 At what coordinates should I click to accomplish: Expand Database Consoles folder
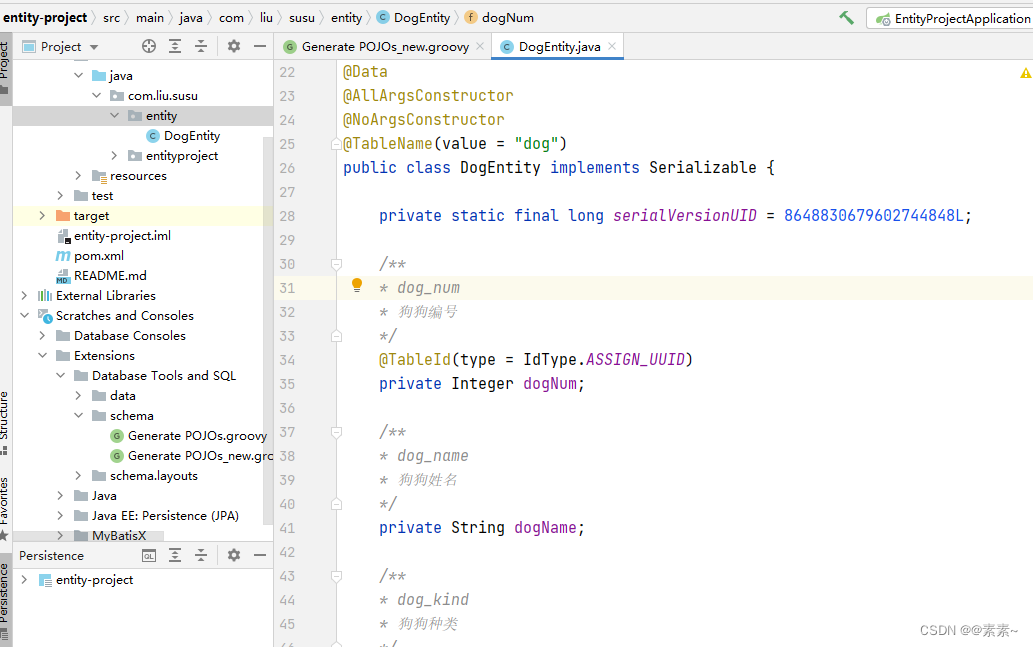(43, 335)
